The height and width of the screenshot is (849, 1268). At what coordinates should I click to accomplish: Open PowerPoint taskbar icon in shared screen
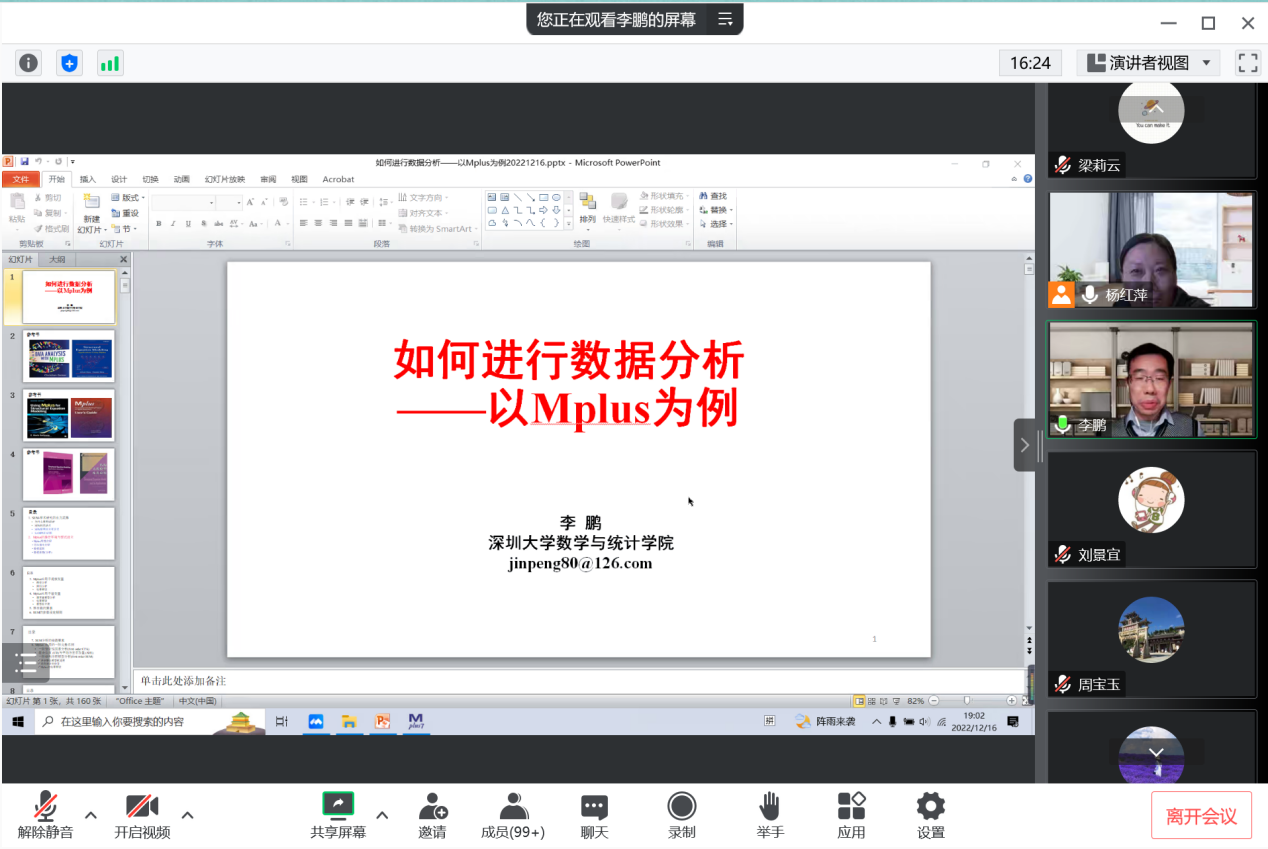pos(382,721)
